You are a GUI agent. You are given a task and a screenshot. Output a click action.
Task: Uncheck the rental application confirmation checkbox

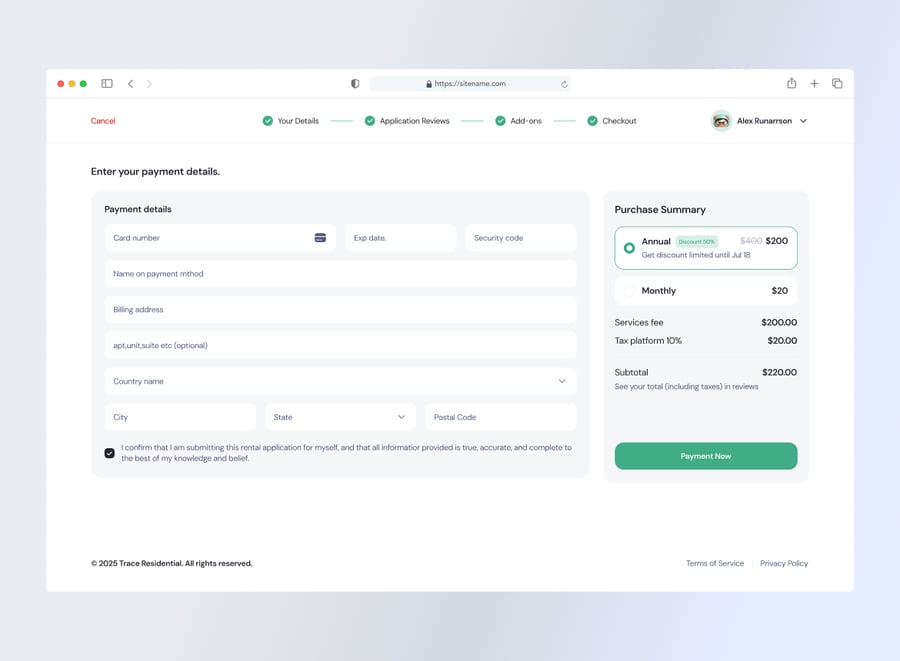tap(110, 453)
